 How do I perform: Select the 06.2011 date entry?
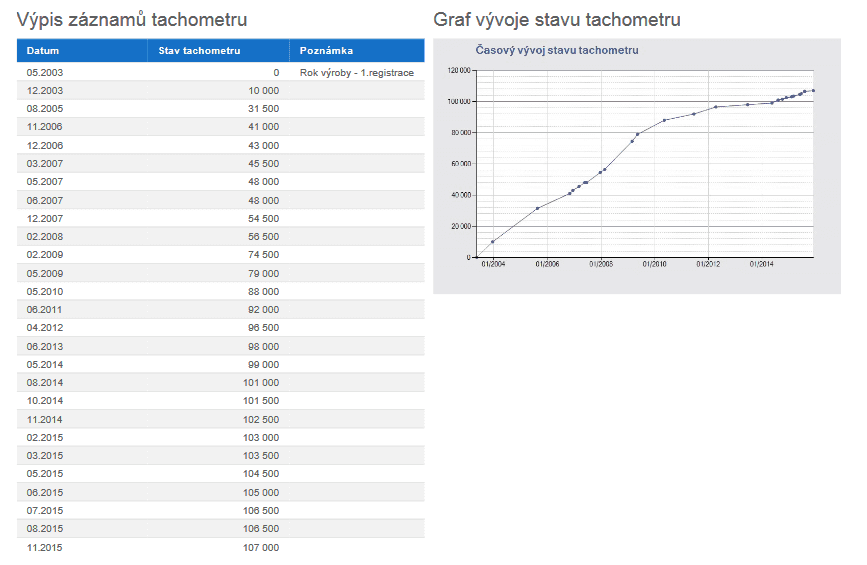tap(45, 310)
